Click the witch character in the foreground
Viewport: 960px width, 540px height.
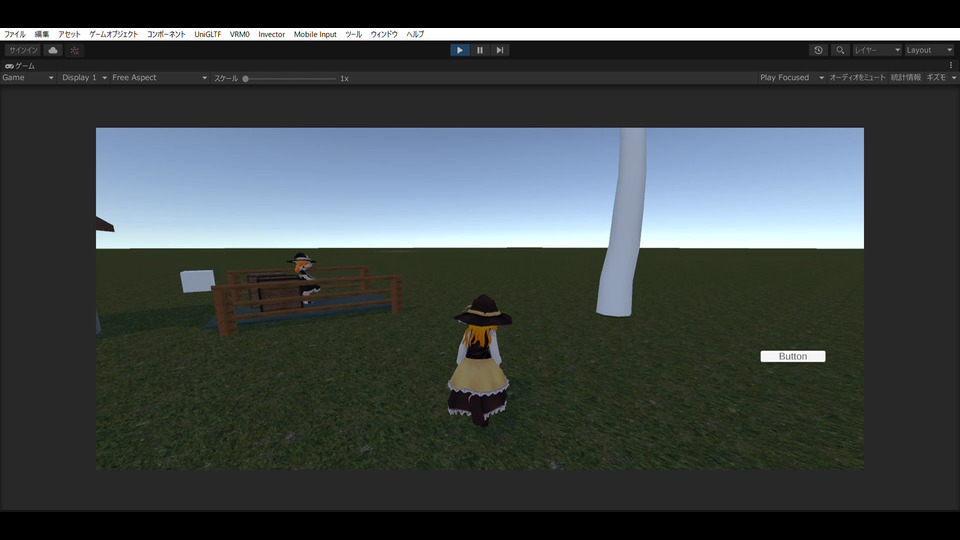pos(481,360)
